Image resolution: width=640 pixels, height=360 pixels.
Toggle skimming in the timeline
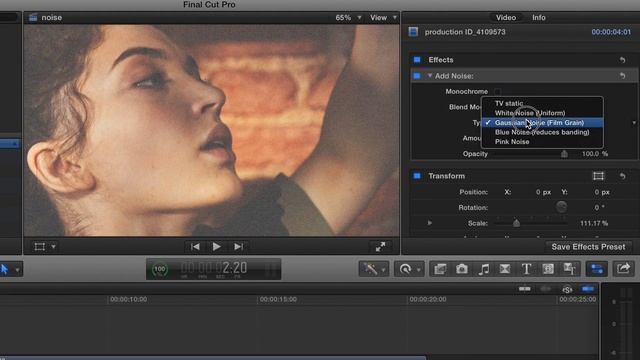(x=524, y=289)
